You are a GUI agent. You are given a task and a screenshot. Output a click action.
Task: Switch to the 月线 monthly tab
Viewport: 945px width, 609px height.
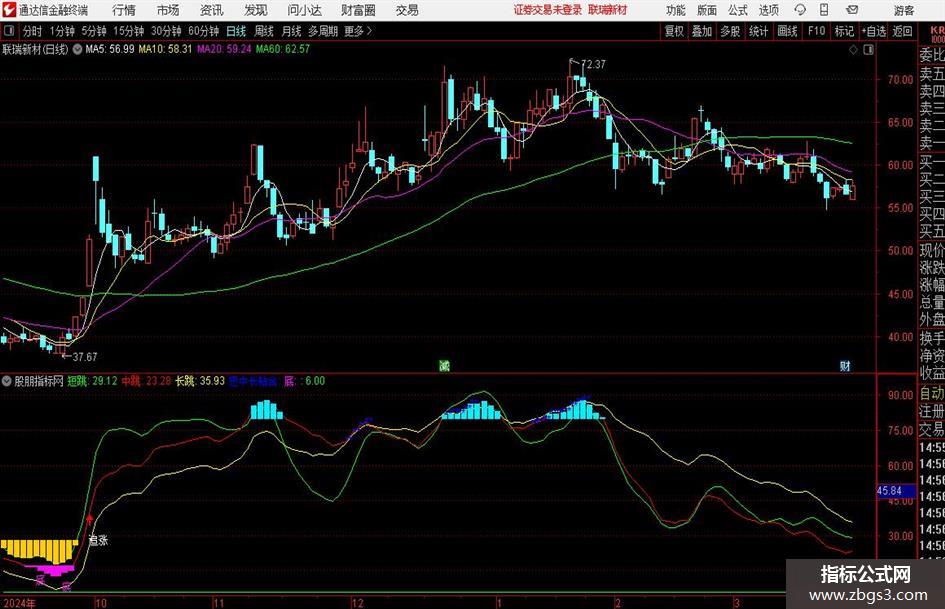point(291,31)
